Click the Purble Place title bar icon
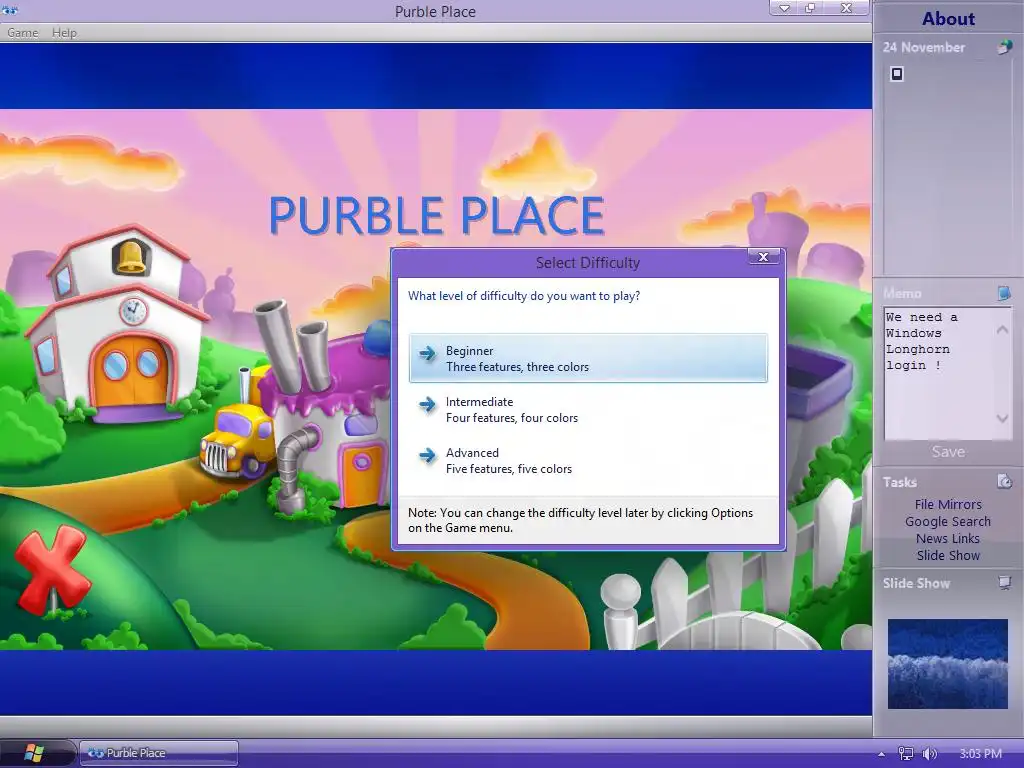This screenshot has height=768, width=1024. [9, 10]
